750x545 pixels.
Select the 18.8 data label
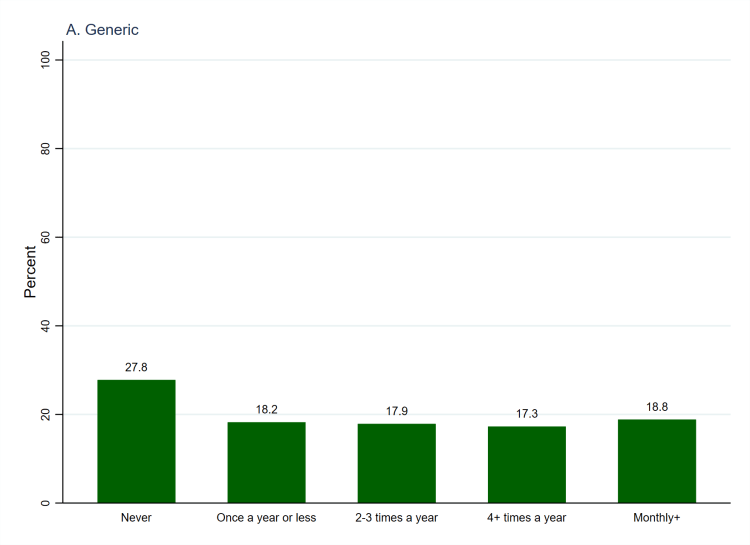[656, 407]
